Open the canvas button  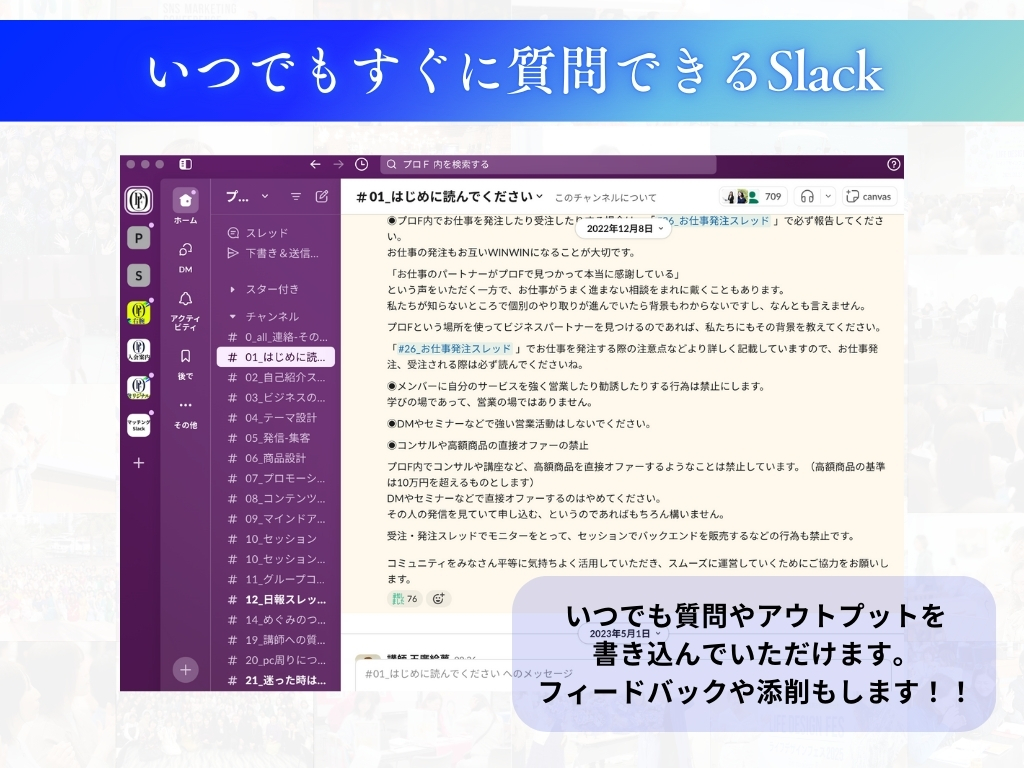pos(868,196)
